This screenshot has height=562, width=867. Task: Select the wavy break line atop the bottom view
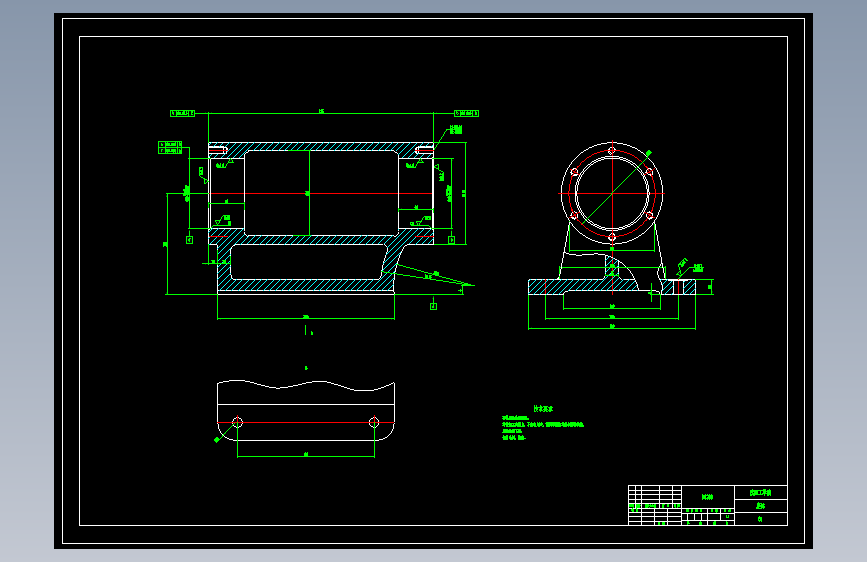click(x=306, y=384)
